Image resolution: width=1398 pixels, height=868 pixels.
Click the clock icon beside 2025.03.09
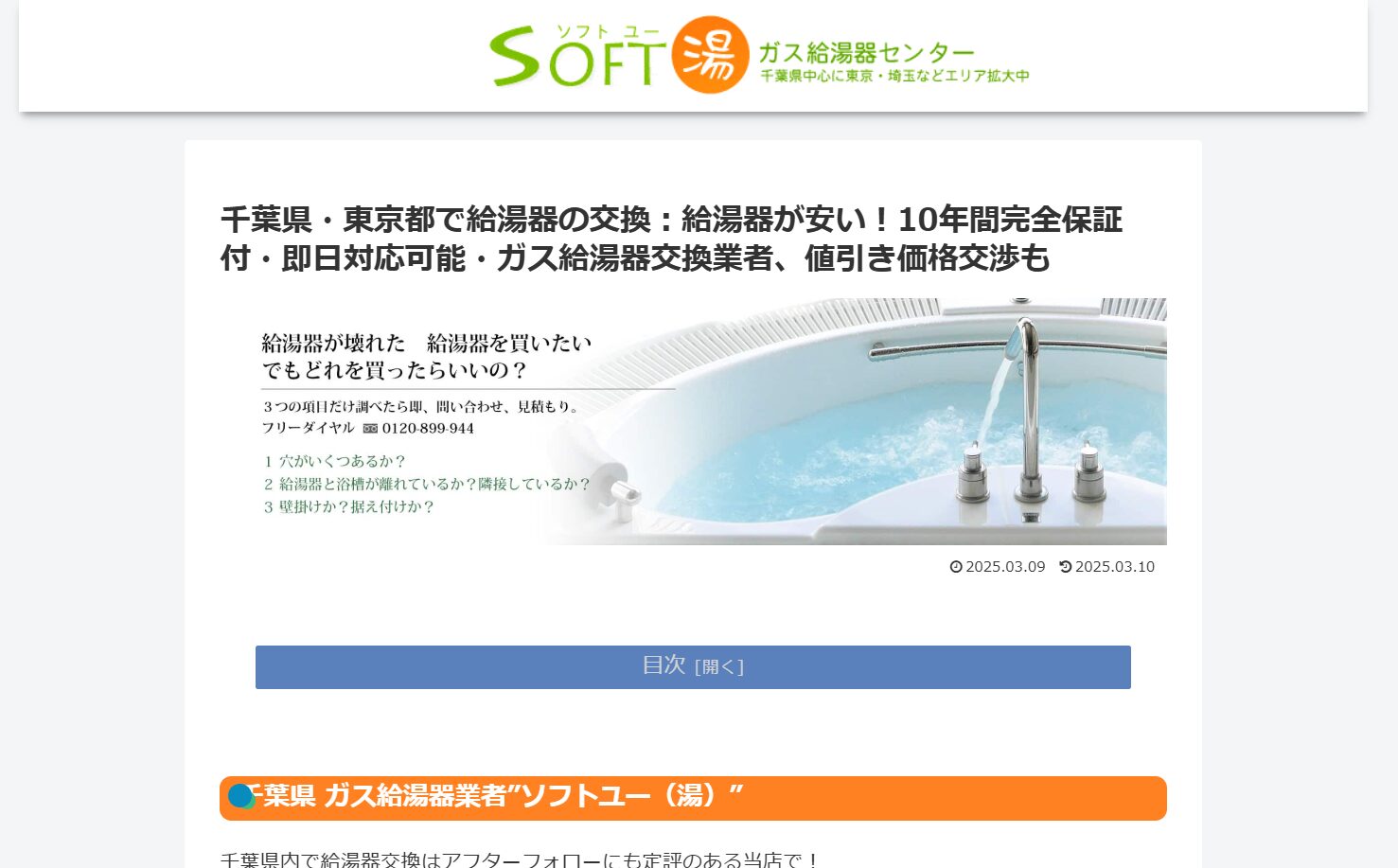pyautogui.click(x=956, y=567)
